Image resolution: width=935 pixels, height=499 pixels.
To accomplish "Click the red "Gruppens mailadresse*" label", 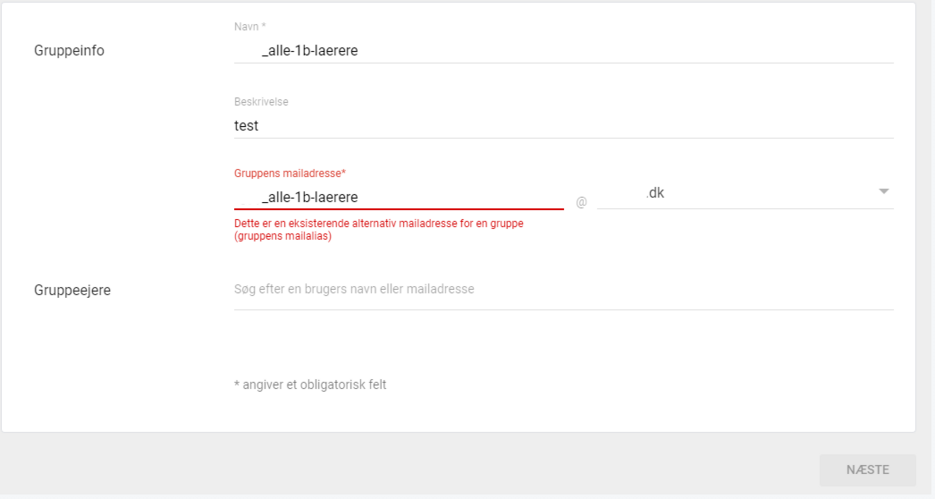I will (289, 173).
